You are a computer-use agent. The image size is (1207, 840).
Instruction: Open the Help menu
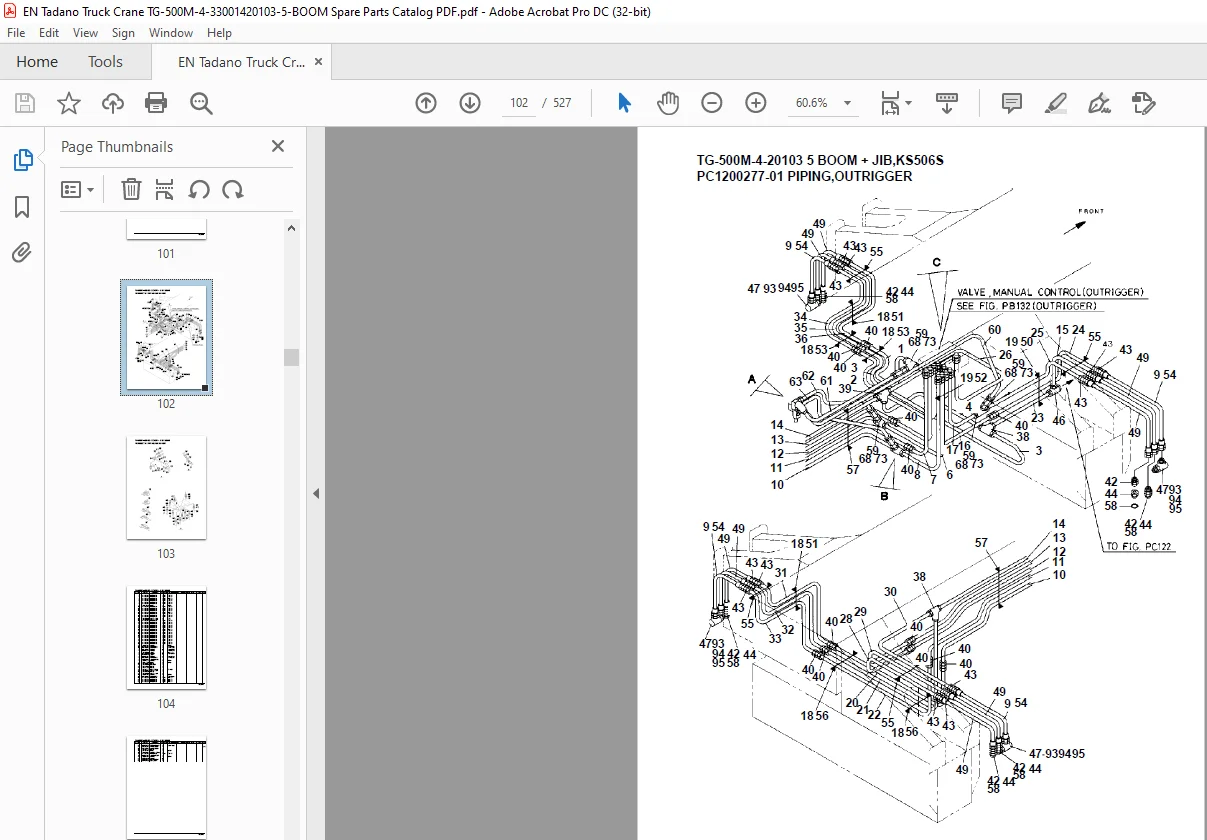[219, 33]
